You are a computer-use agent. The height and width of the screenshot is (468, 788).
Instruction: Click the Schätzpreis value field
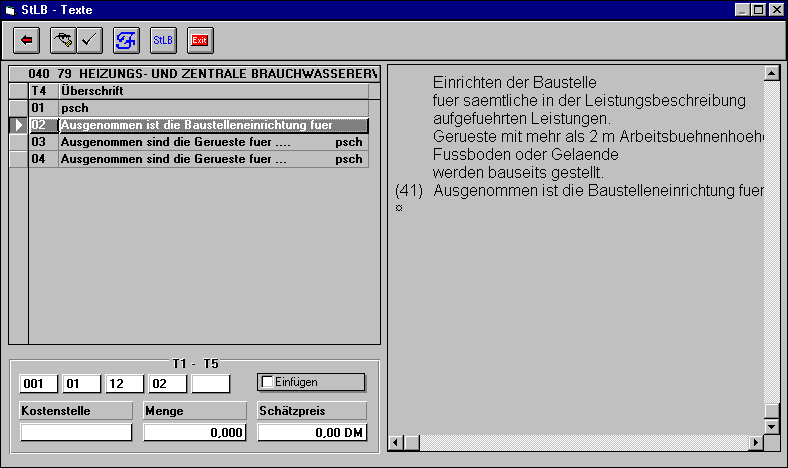(x=312, y=432)
